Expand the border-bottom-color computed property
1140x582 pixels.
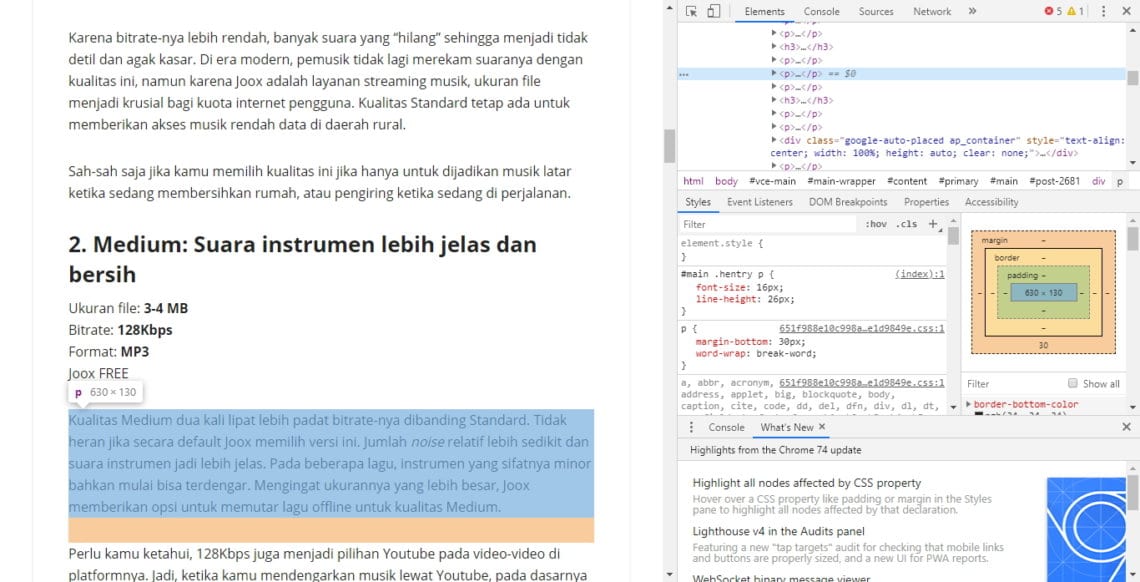(x=968, y=404)
